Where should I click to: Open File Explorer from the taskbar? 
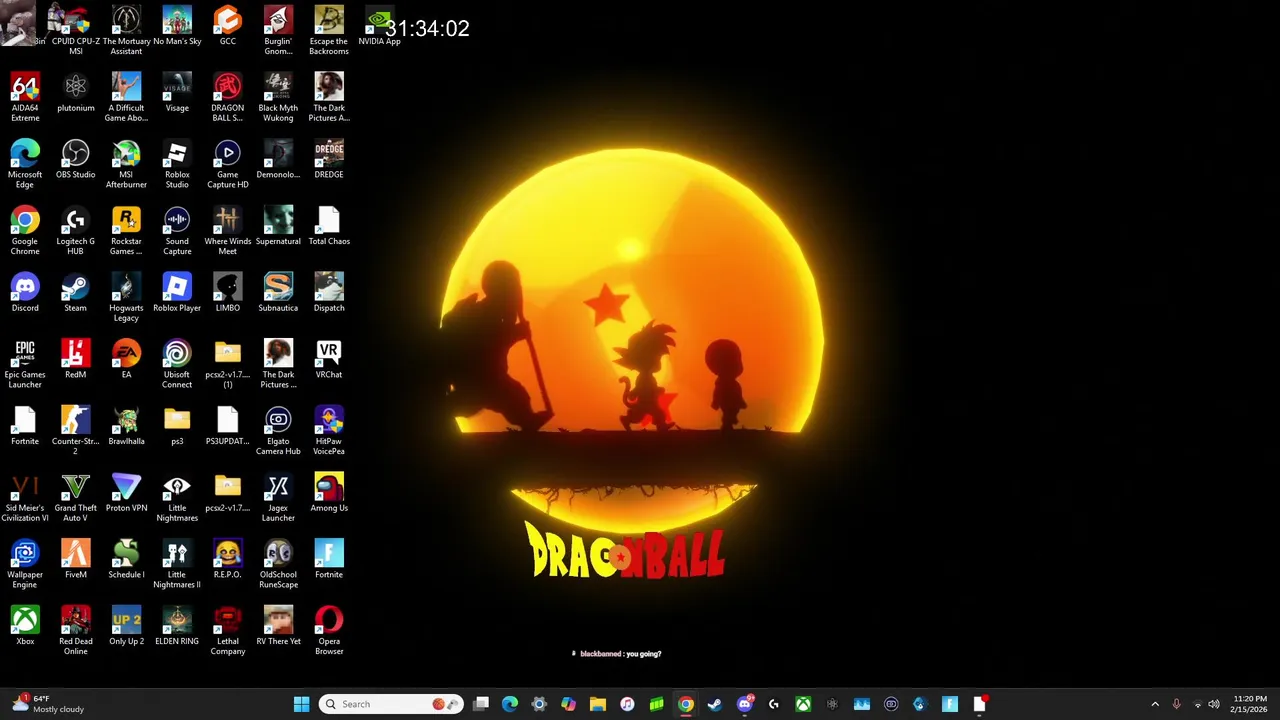597,704
